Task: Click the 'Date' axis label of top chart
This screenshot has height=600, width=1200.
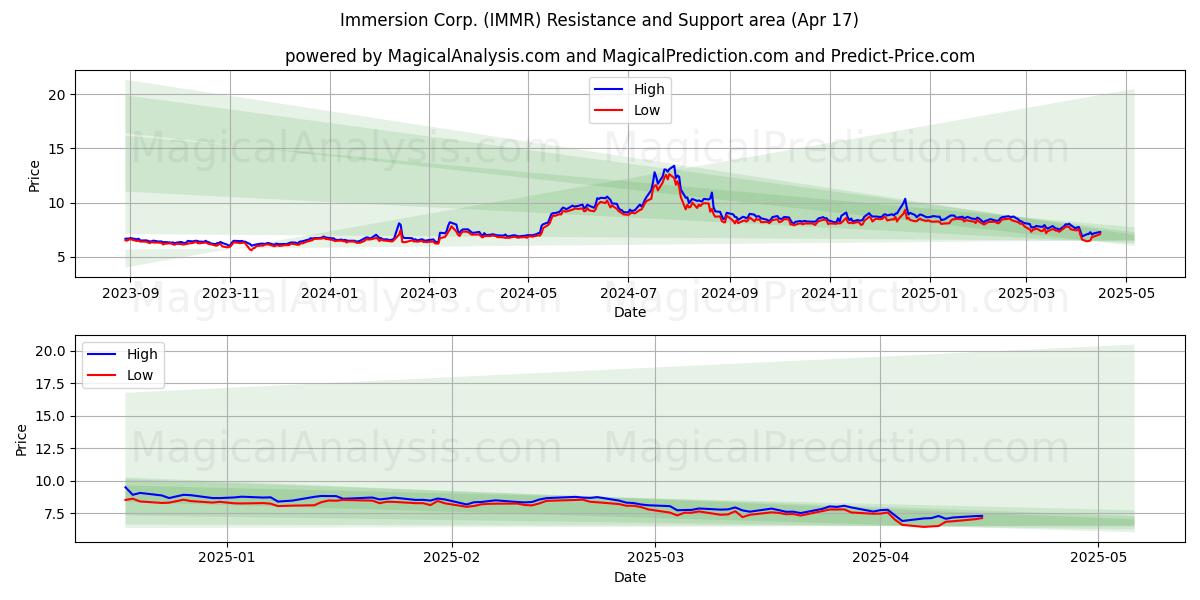Action: click(x=630, y=312)
